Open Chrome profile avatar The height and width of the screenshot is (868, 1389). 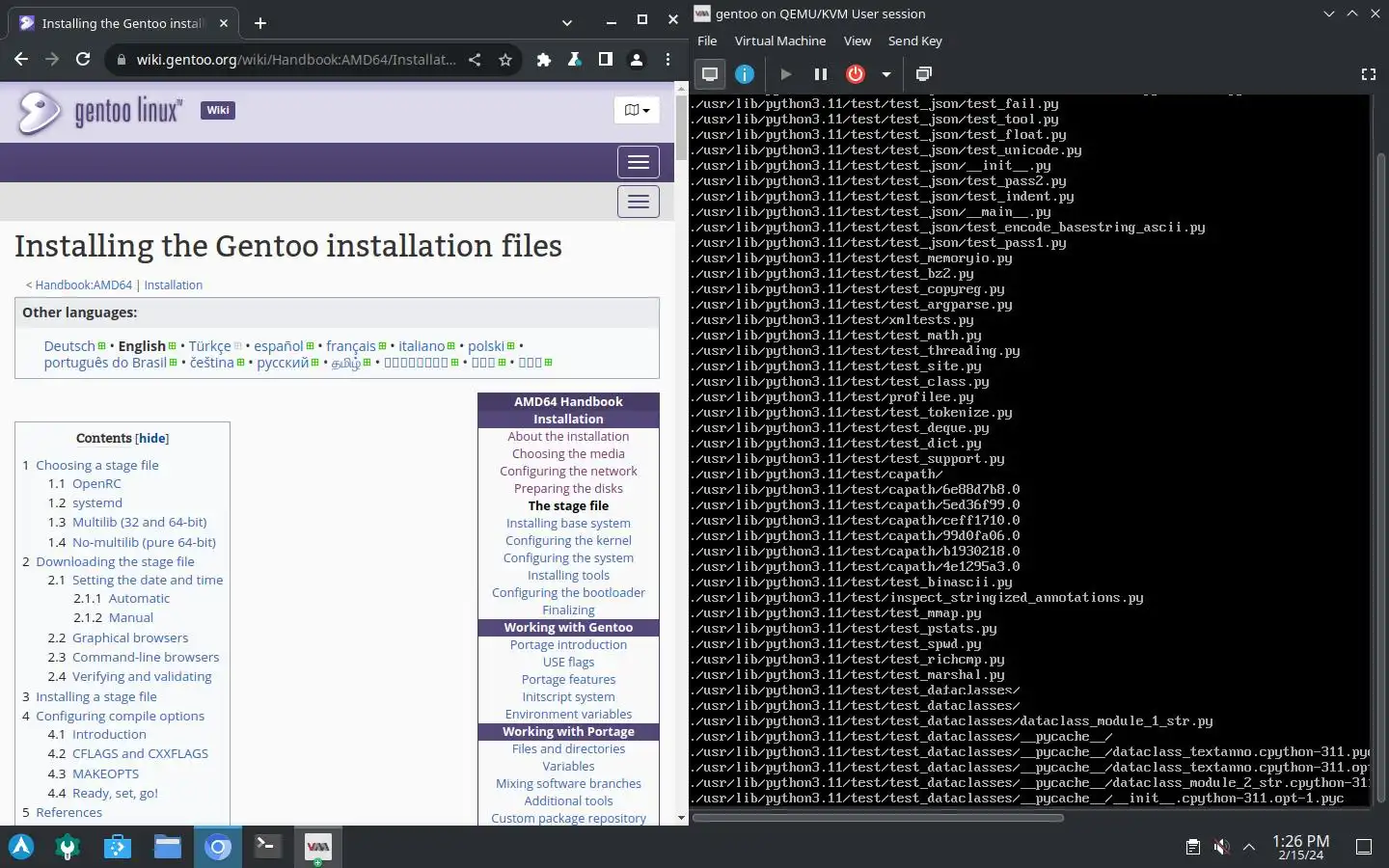pyautogui.click(x=637, y=60)
